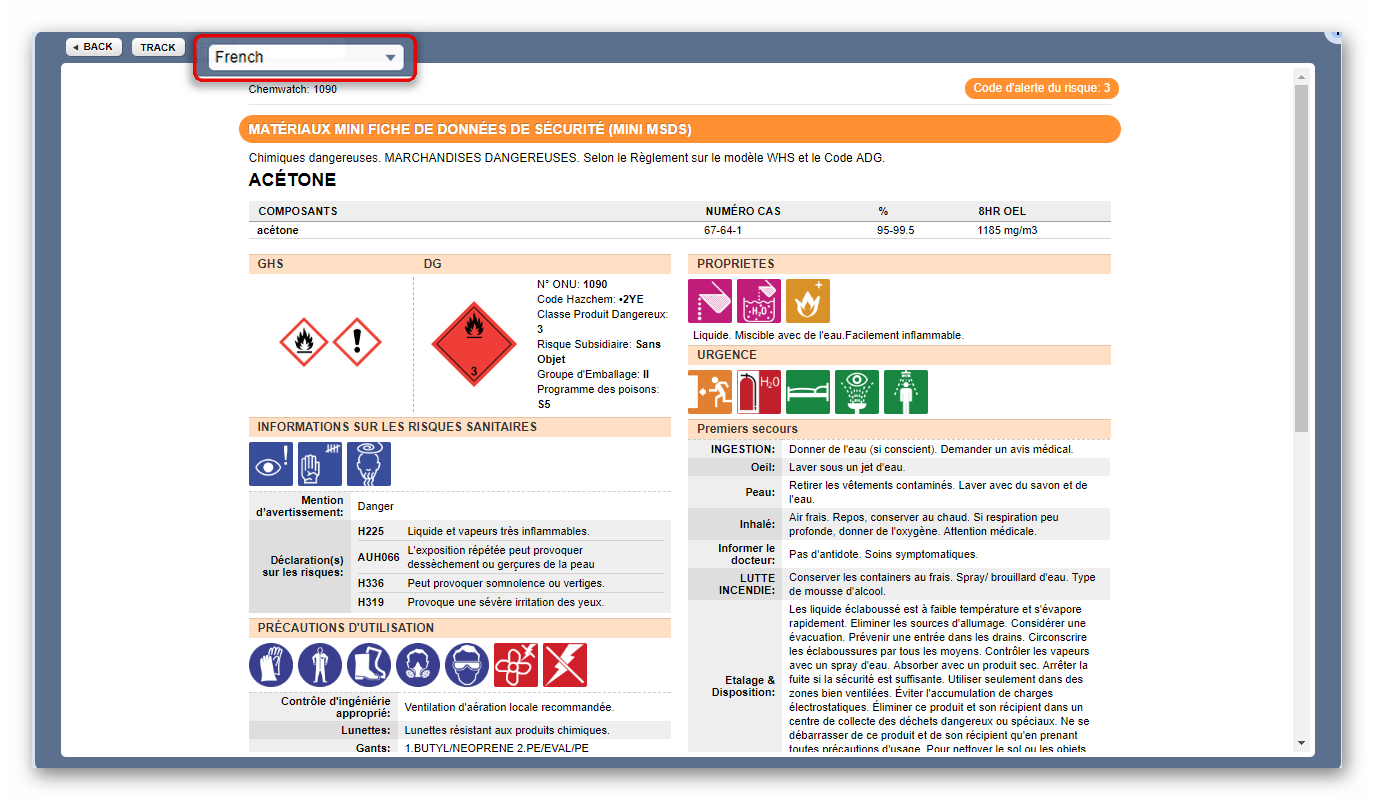Click the medical attention bed icon
The height and width of the screenshot is (800, 1374).
pyautogui.click(x=808, y=391)
